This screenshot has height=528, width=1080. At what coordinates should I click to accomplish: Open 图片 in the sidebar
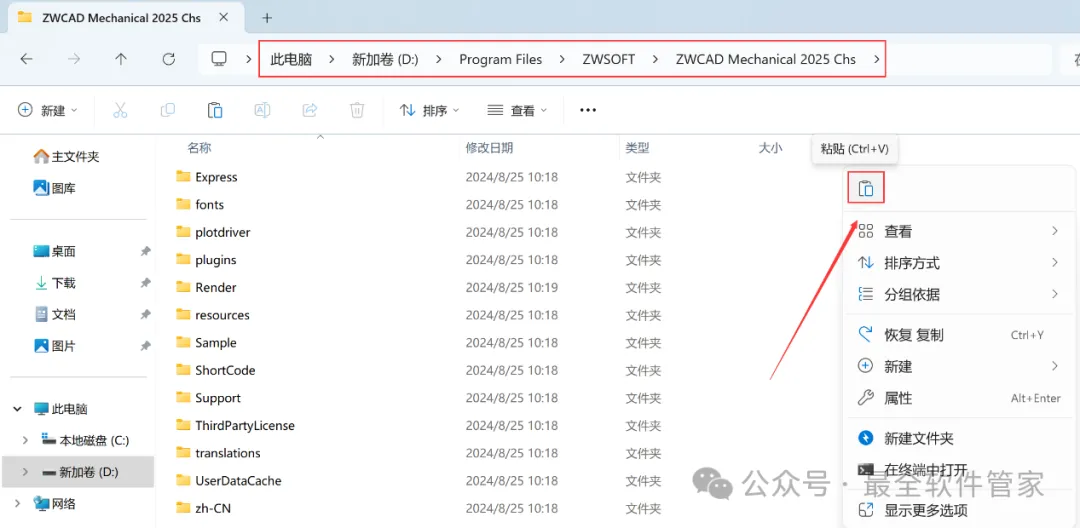pos(54,346)
